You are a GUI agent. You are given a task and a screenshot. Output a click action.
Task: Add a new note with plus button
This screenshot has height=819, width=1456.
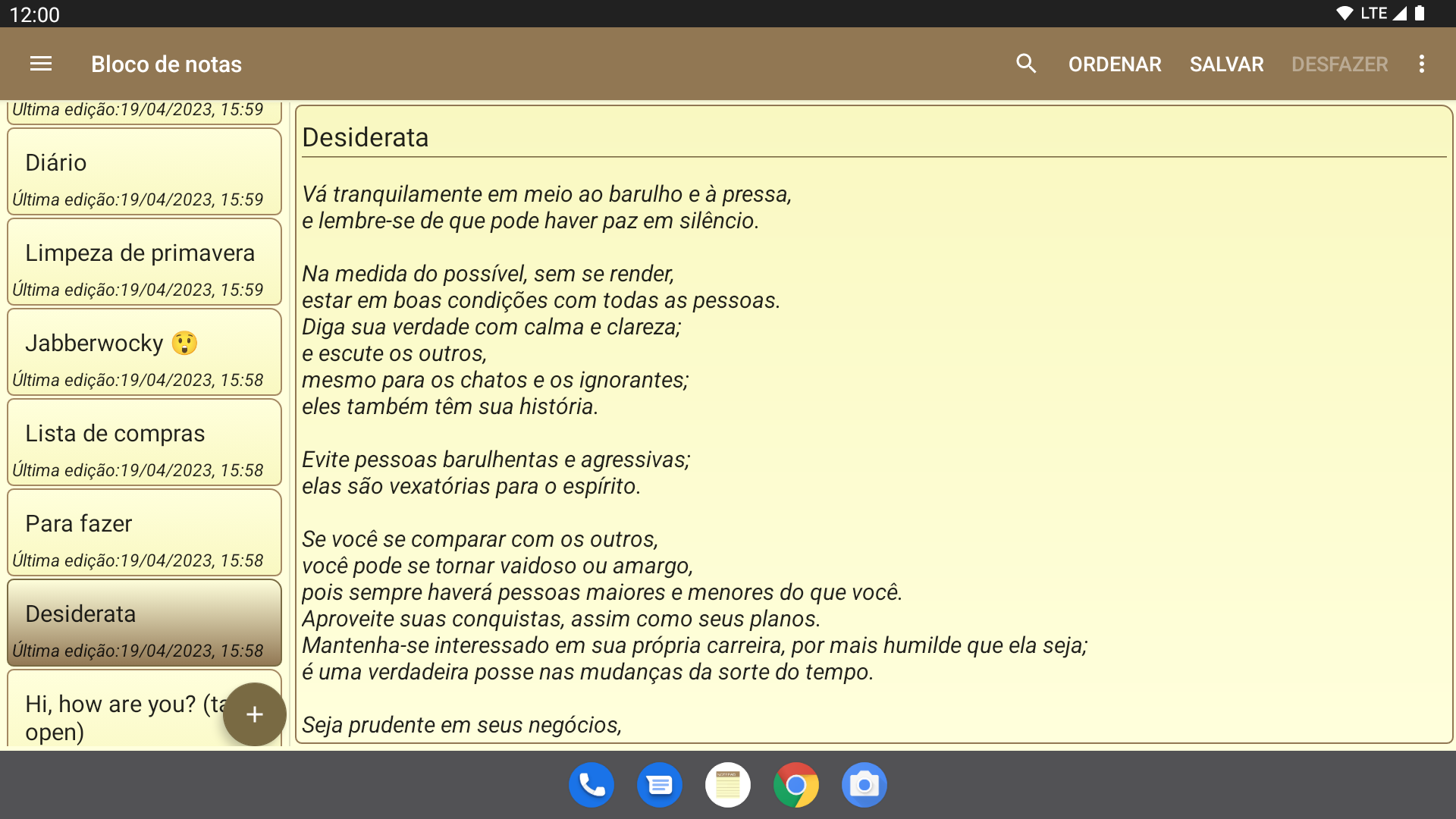[255, 714]
